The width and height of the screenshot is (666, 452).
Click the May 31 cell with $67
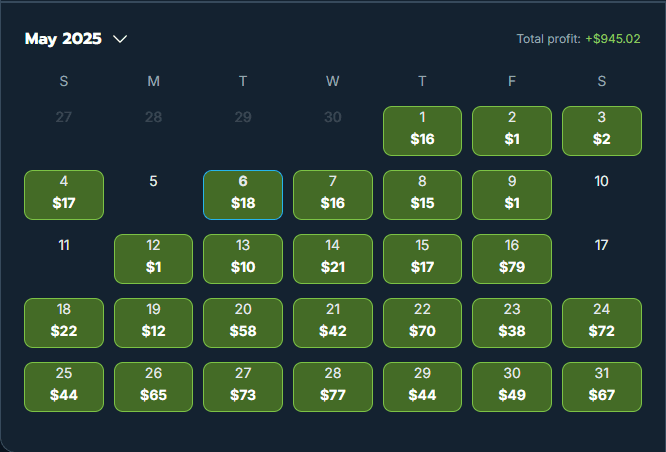(602, 387)
